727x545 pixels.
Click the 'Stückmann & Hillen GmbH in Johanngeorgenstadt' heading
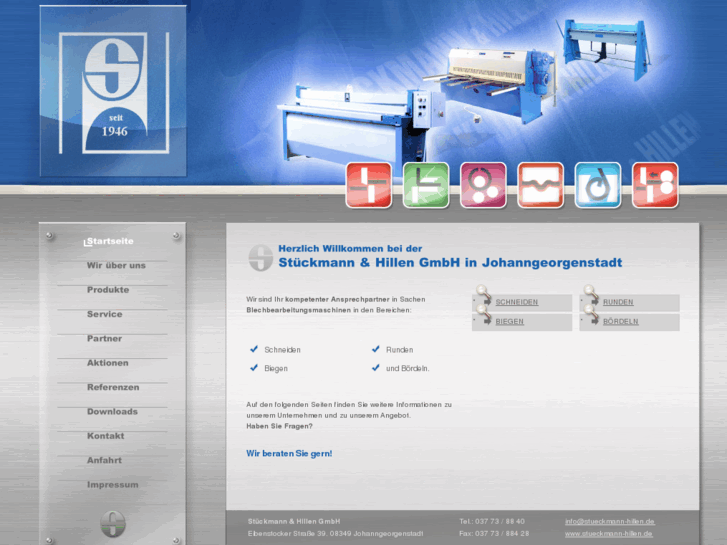(450, 263)
